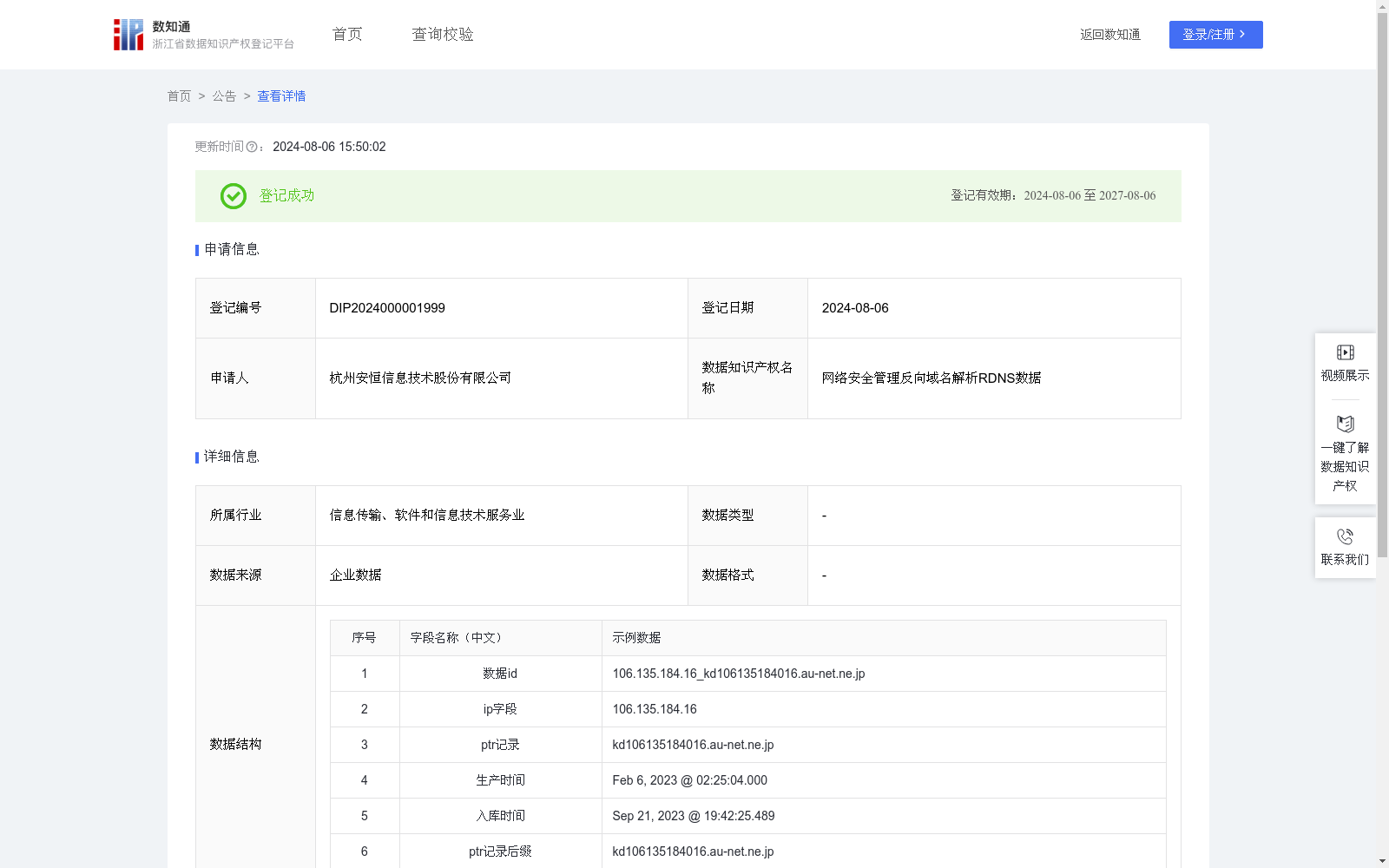Open 一键了解数据知识产权 guide icon
The width and height of the screenshot is (1389, 868).
pos(1346,424)
